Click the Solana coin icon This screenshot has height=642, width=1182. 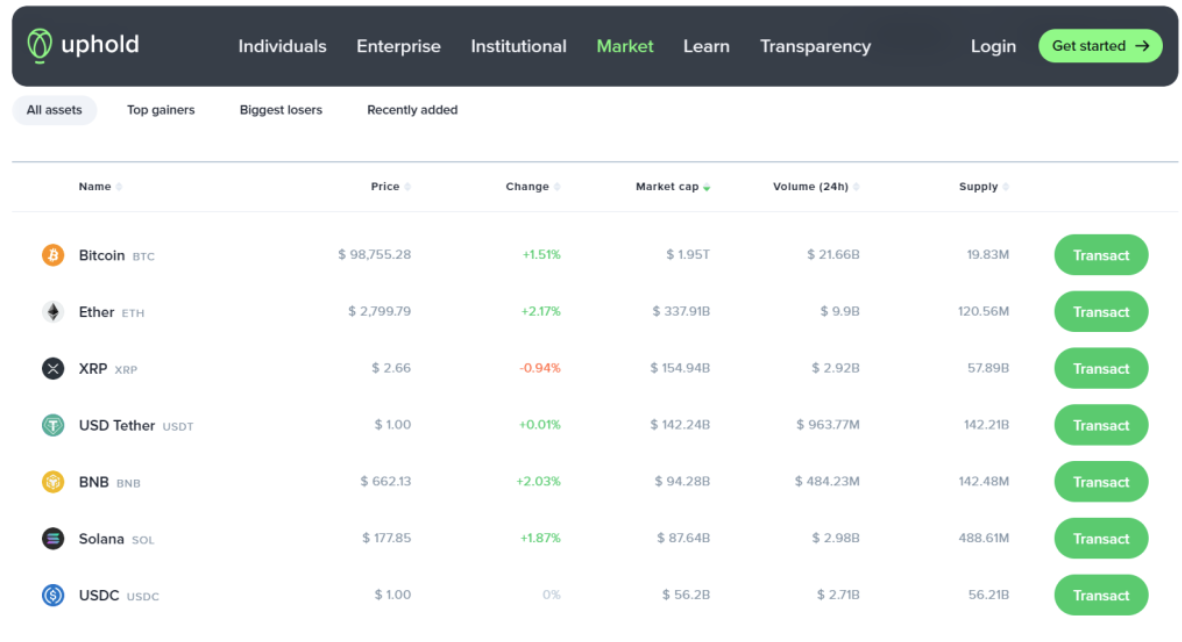[x=53, y=539]
